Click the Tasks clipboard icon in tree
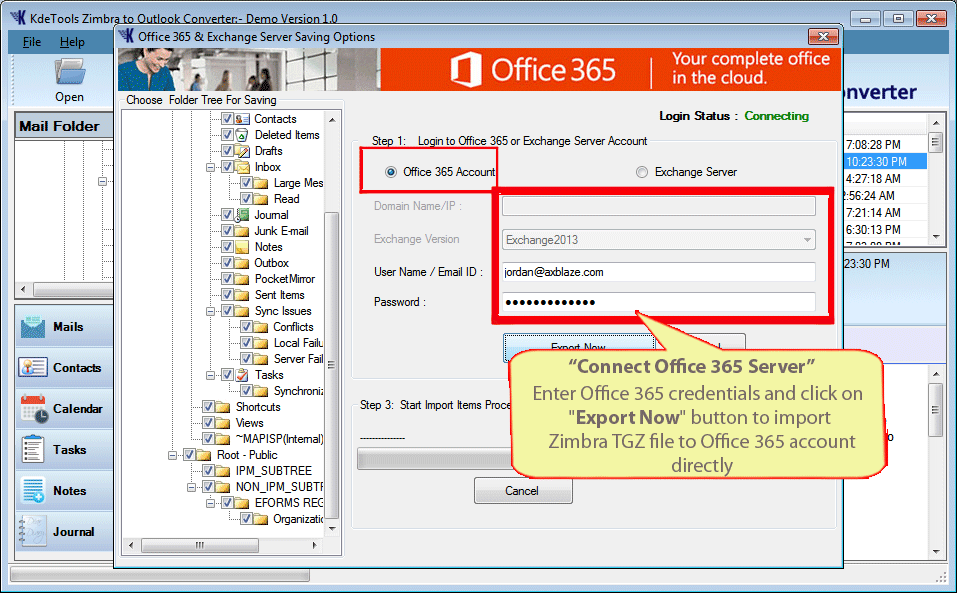The width and height of the screenshot is (957, 593). (x=242, y=375)
